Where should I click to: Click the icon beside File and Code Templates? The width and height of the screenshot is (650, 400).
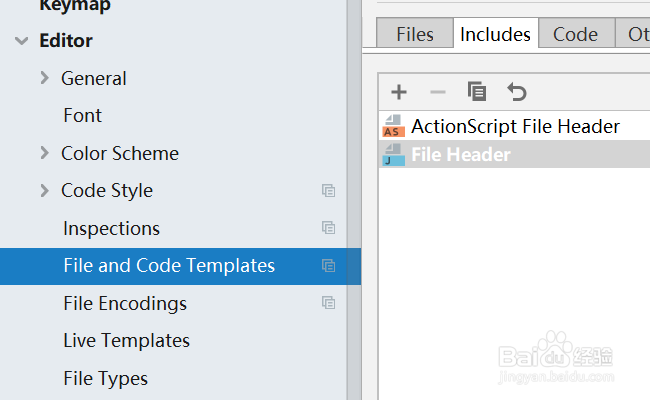pos(328,265)
